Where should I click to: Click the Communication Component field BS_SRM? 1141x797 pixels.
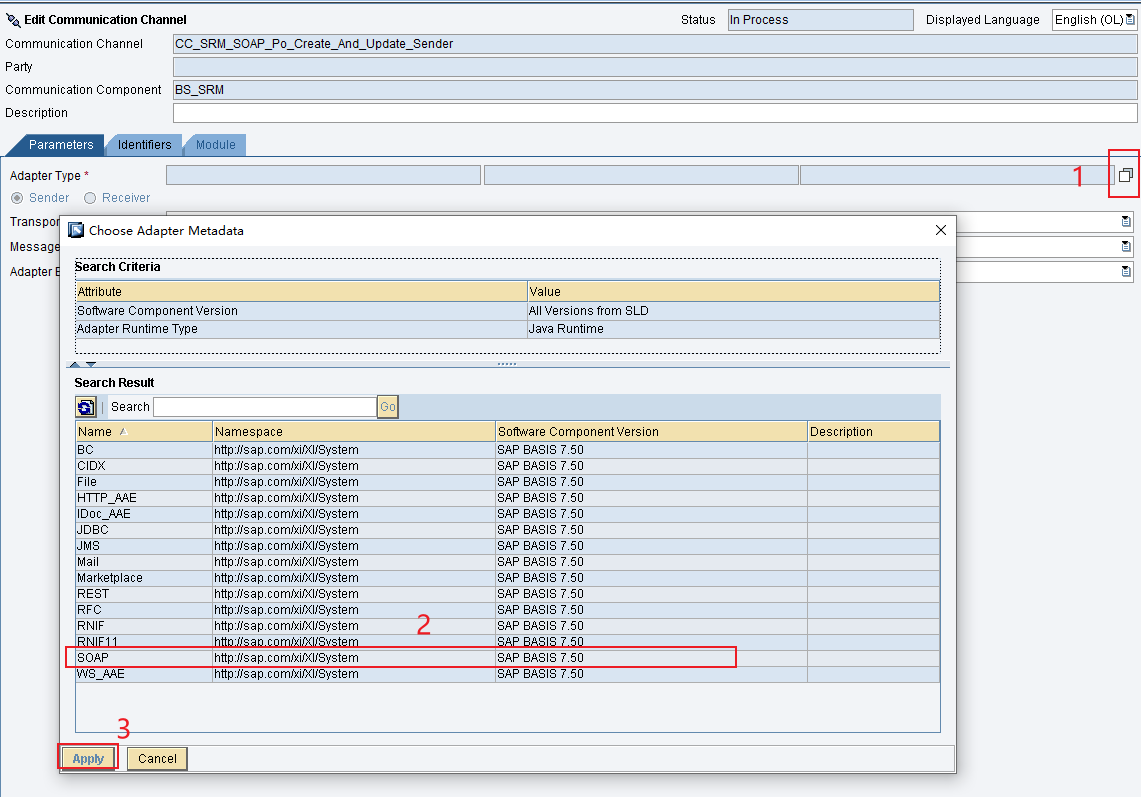(655, 90)
